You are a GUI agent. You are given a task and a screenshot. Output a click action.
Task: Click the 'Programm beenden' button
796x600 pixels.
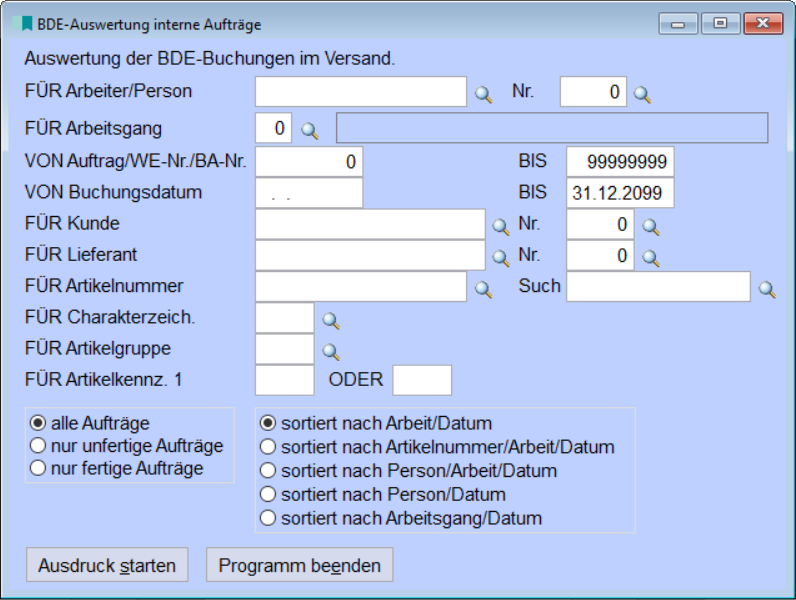coord(300,565)
